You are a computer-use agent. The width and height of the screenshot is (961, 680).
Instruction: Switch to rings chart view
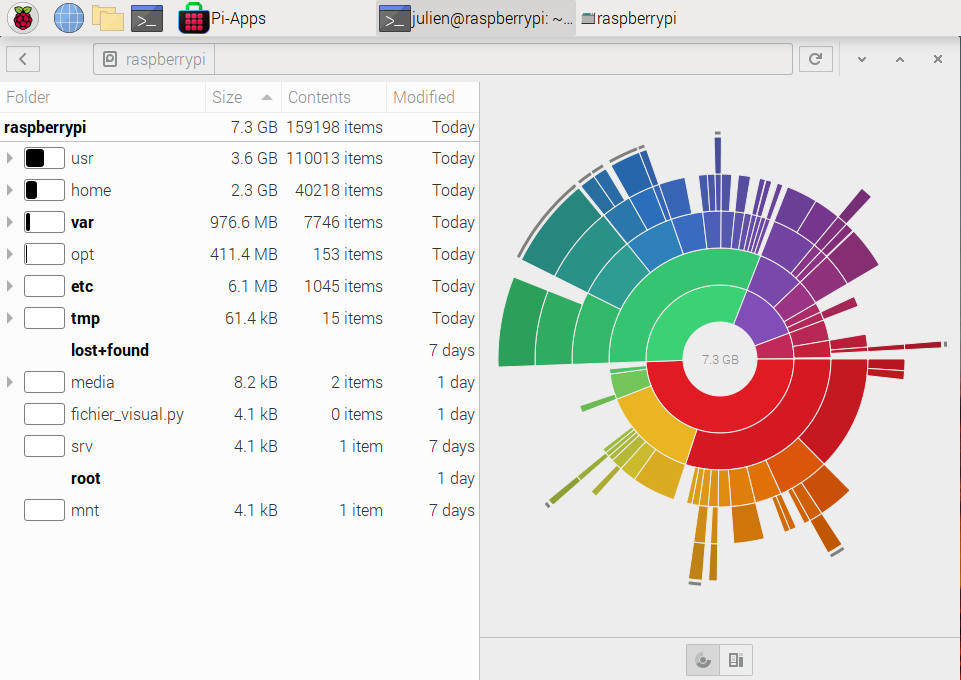pos(703,660)
